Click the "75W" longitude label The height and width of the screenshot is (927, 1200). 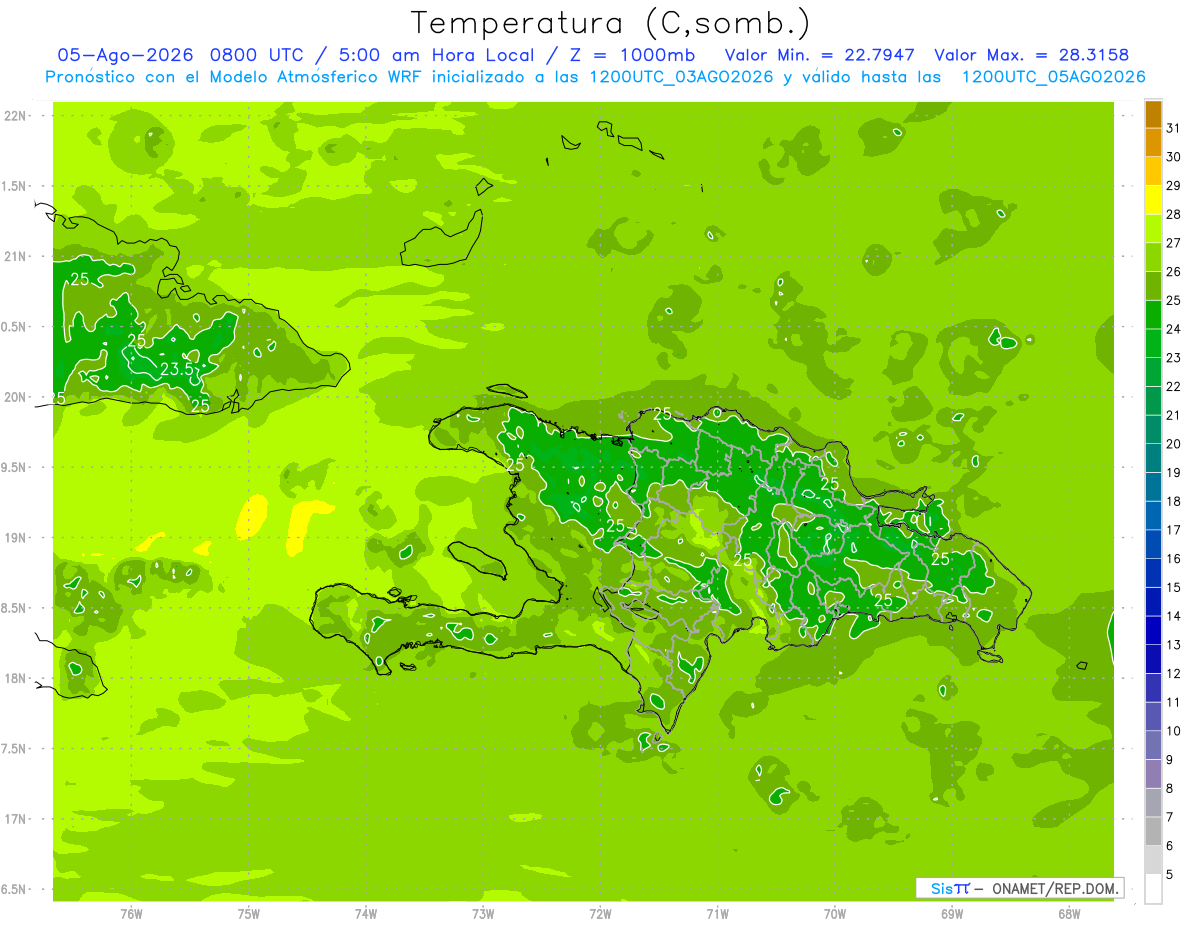pyautogui.click(x=249, y=915)
